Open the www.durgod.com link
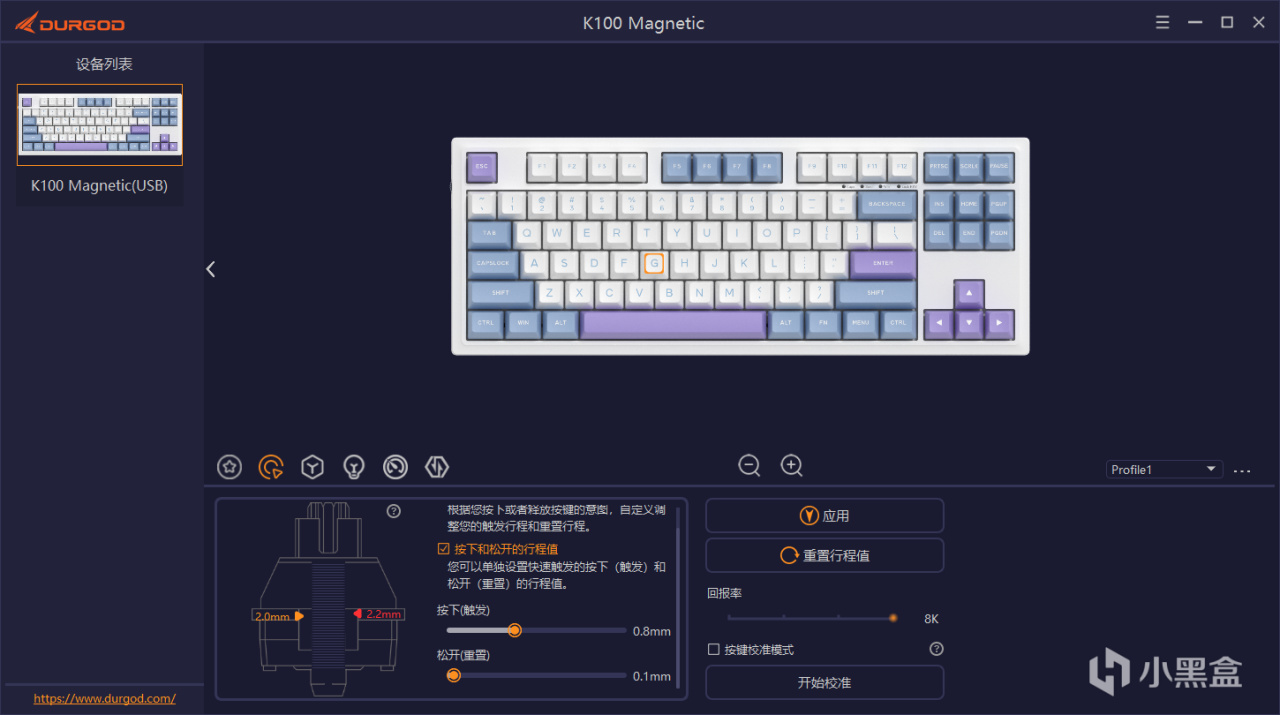1280x715 pixels. tap(105, 699)
